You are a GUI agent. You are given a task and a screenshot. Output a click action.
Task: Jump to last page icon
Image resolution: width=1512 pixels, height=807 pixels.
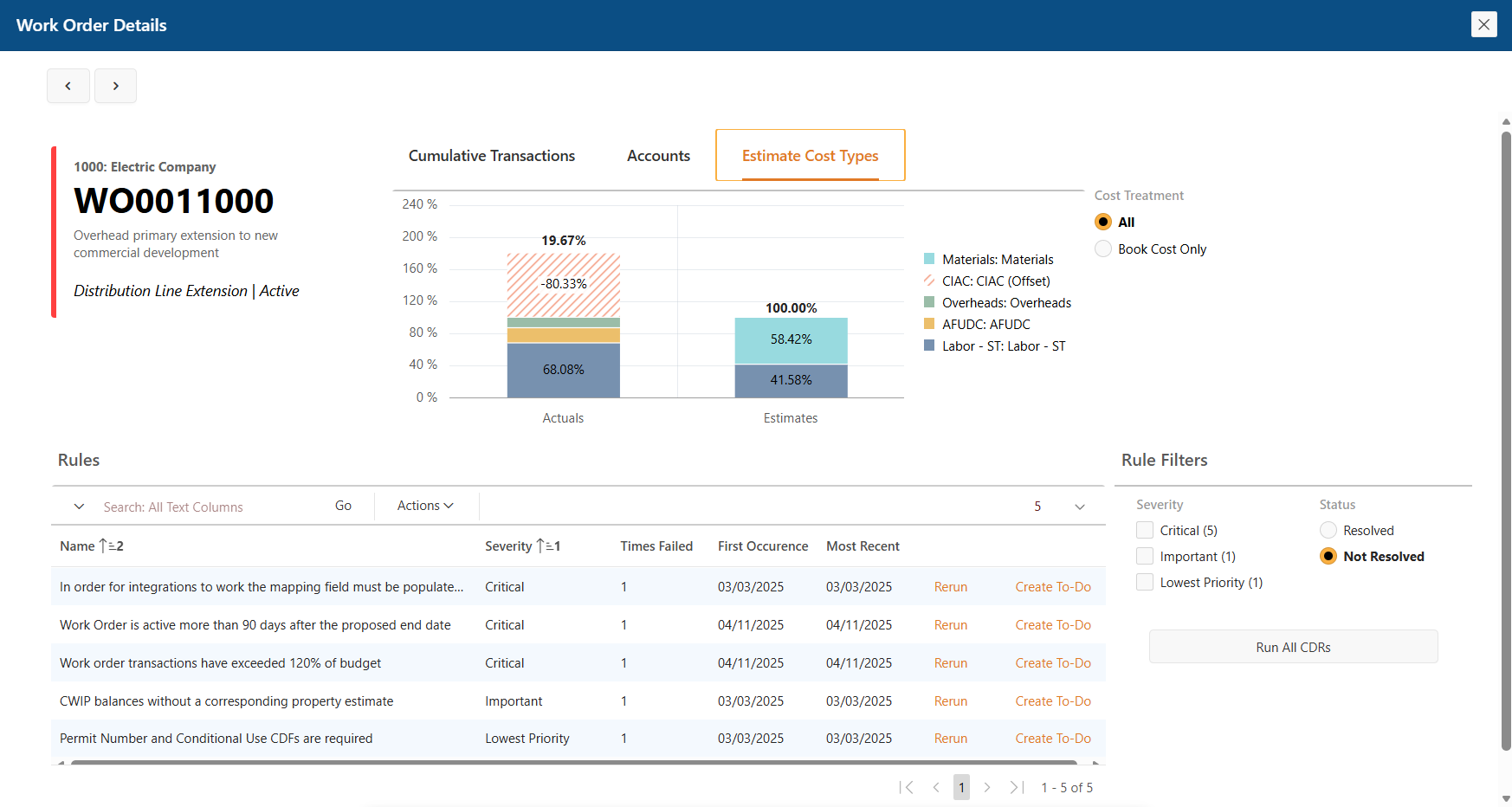tap(1017, 787)
